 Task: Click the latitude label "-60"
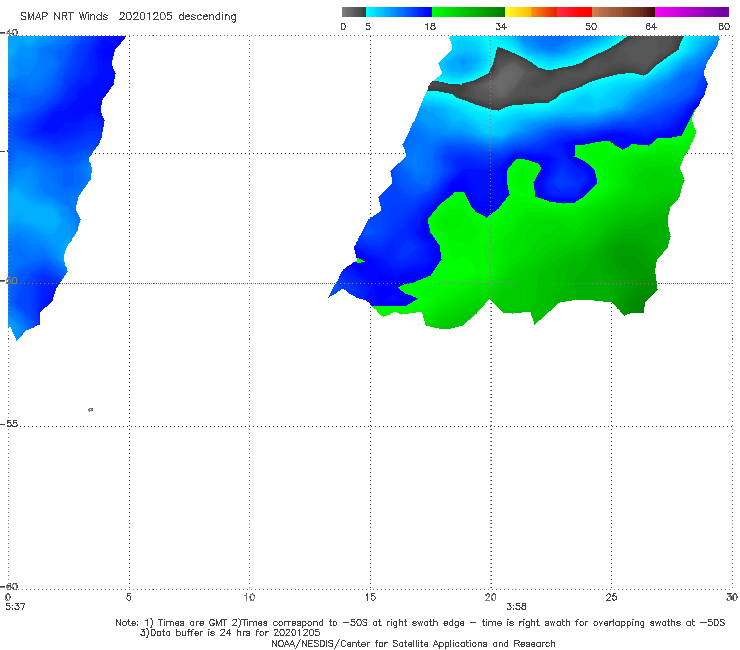pyautogui.click(x=9, y=586)
